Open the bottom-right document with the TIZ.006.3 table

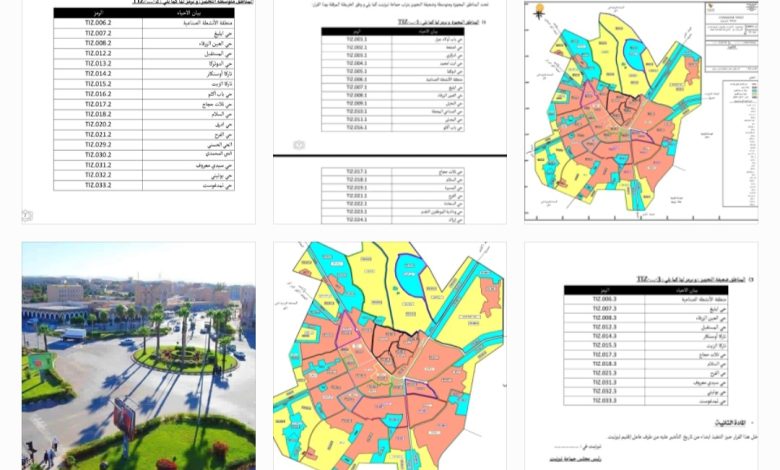640,355
